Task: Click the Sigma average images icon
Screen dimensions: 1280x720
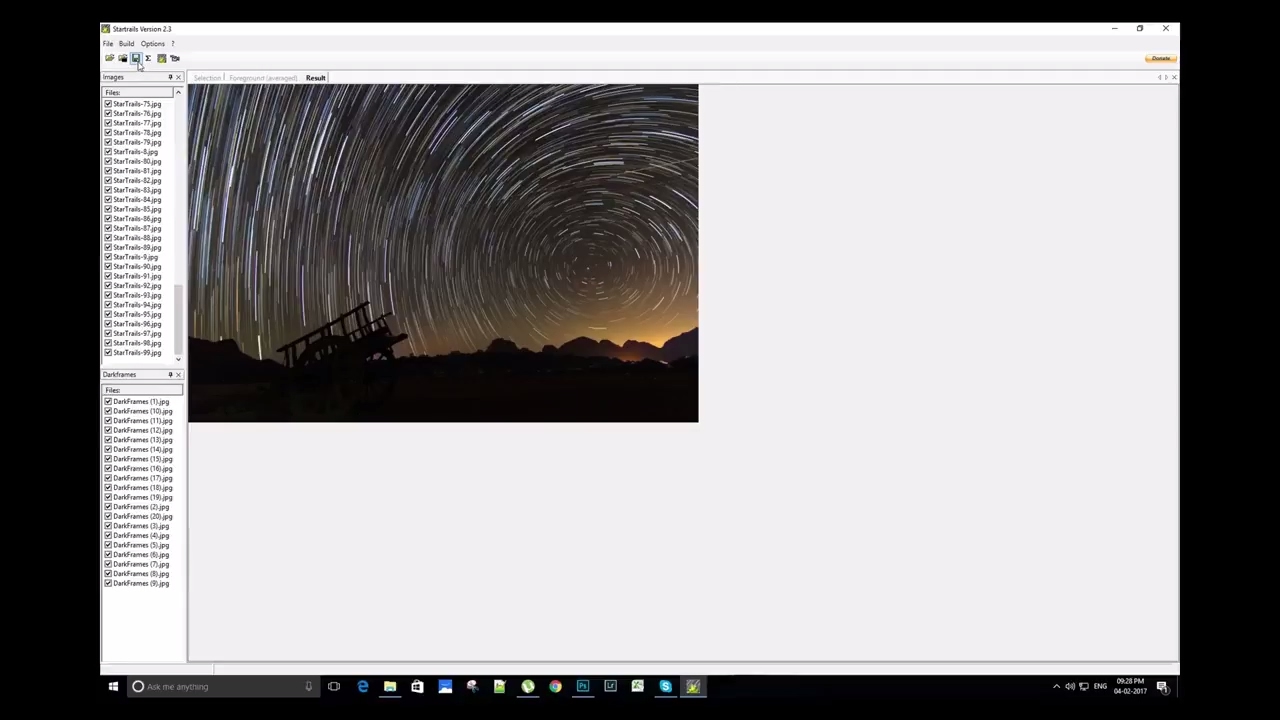Action: point(148,58)
